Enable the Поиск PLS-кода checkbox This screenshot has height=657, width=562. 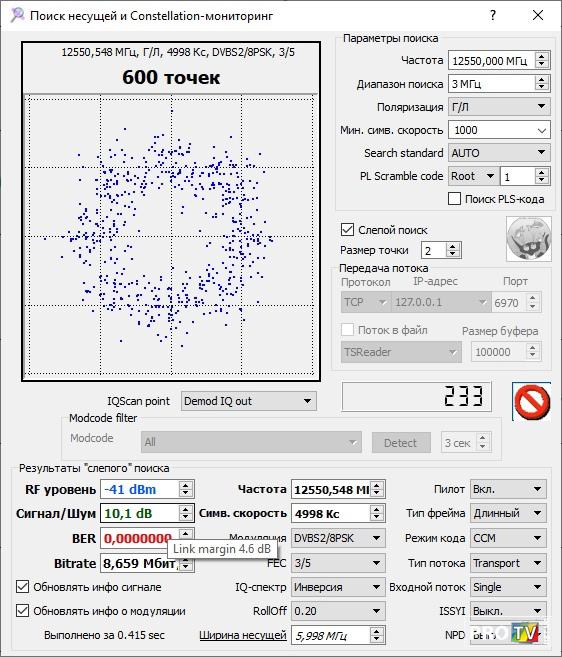click(454, 199)
